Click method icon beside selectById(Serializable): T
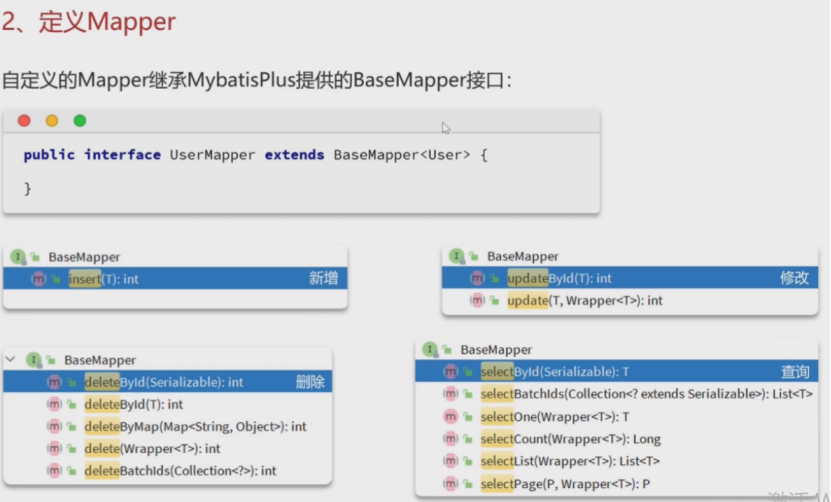 pos(450,372)
